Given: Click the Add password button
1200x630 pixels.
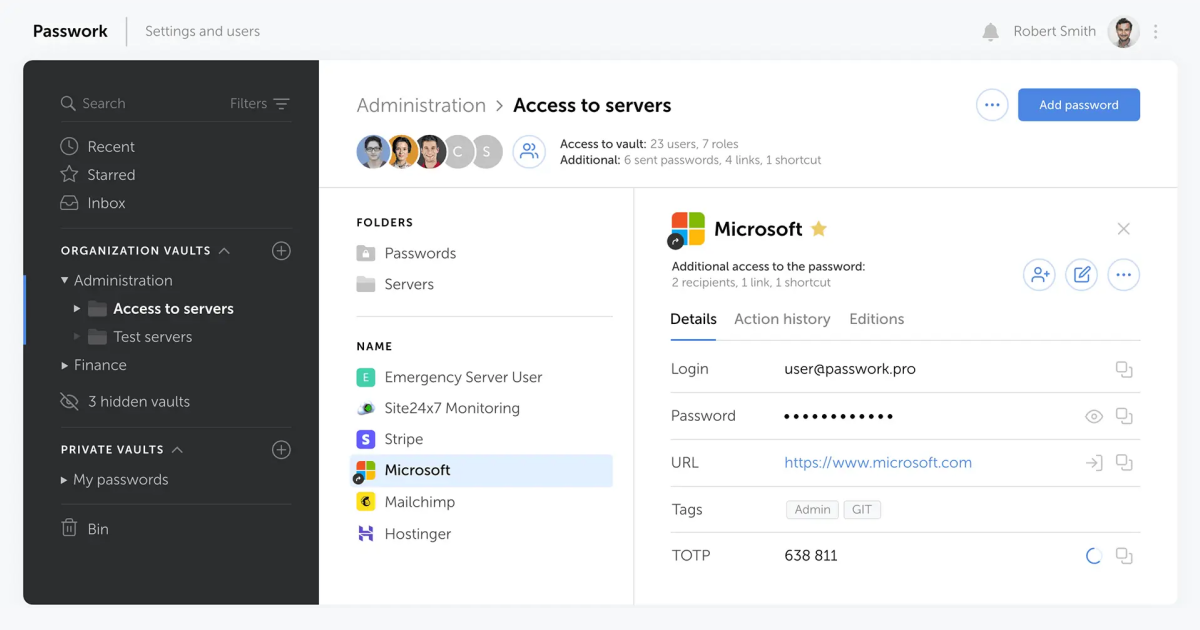Looking at the screenshot, I should tap(1078, 104).
